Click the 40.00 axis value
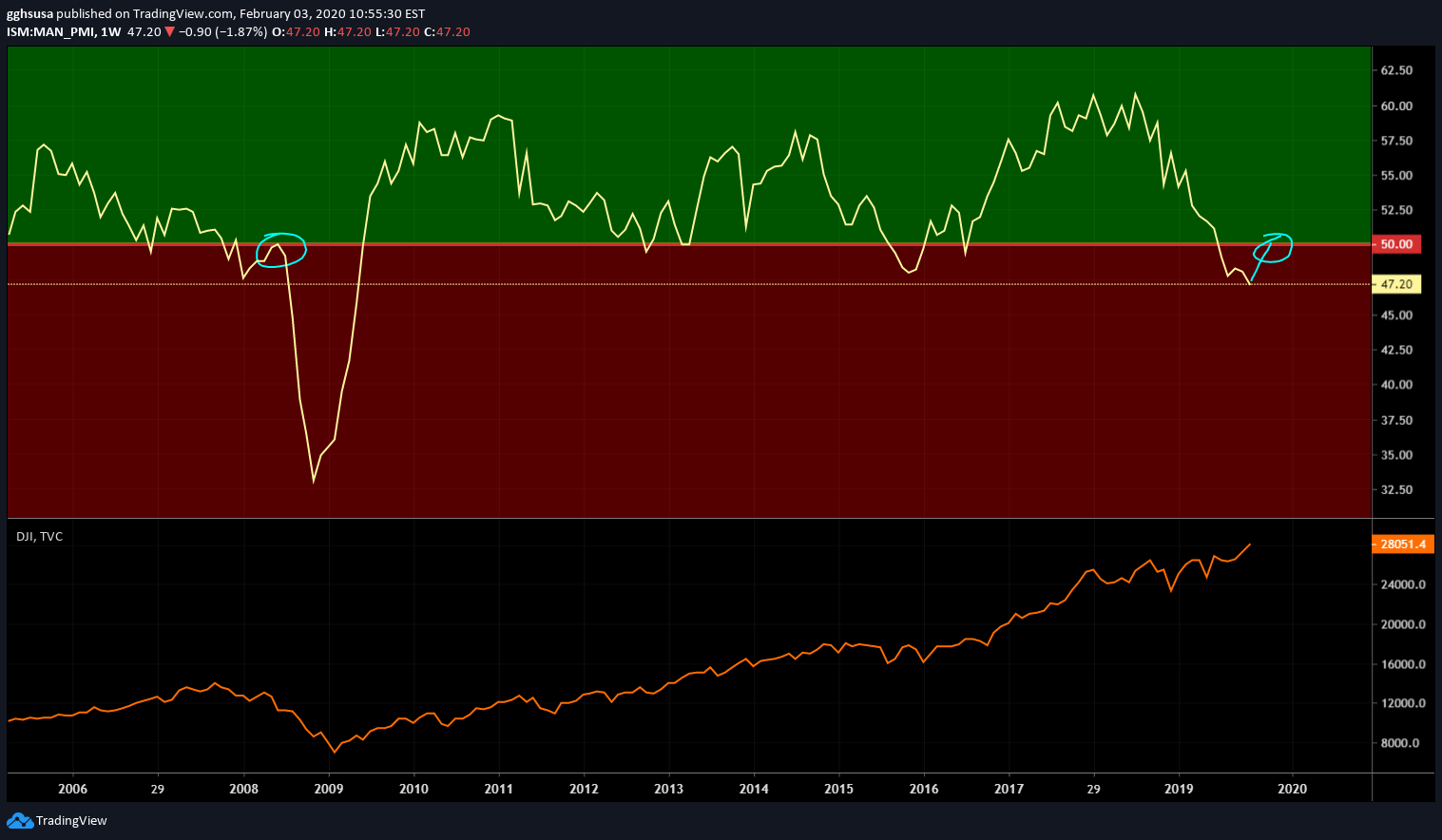 tap(1396, 385)
